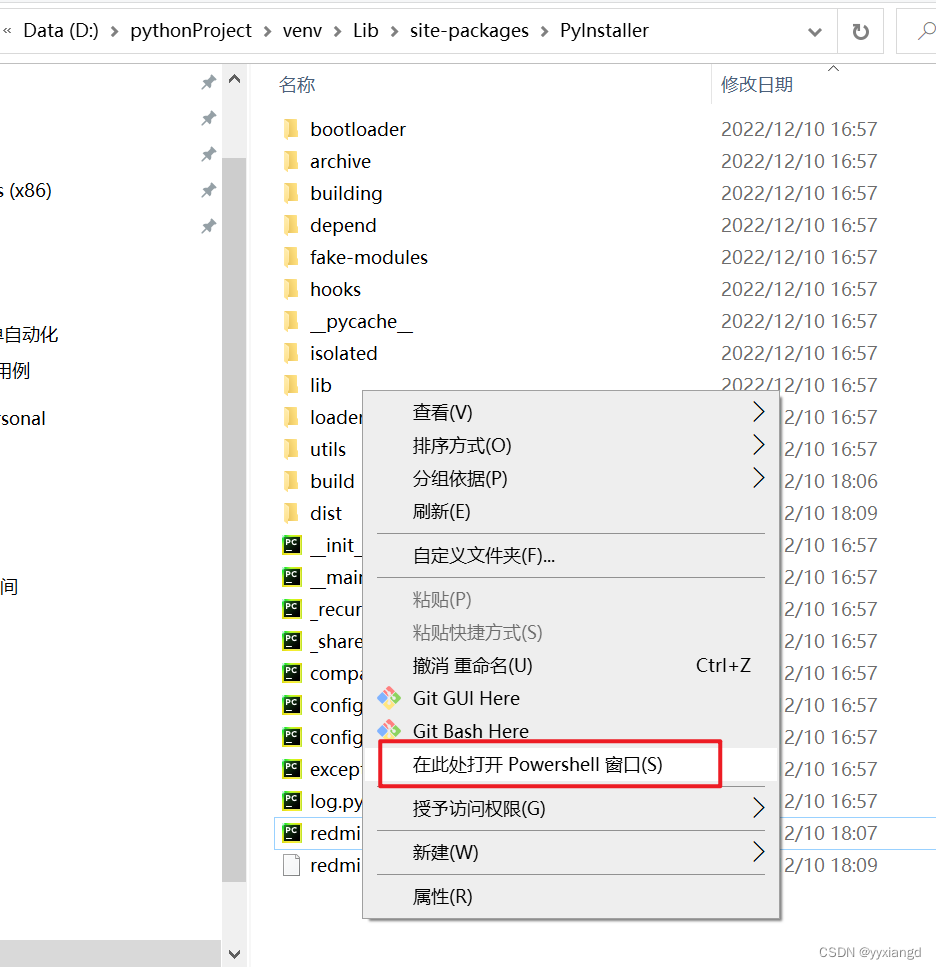Select the depend folder icon
This screenshot has width=936, height=969.
pyautogui.click(x=291, y=226)
